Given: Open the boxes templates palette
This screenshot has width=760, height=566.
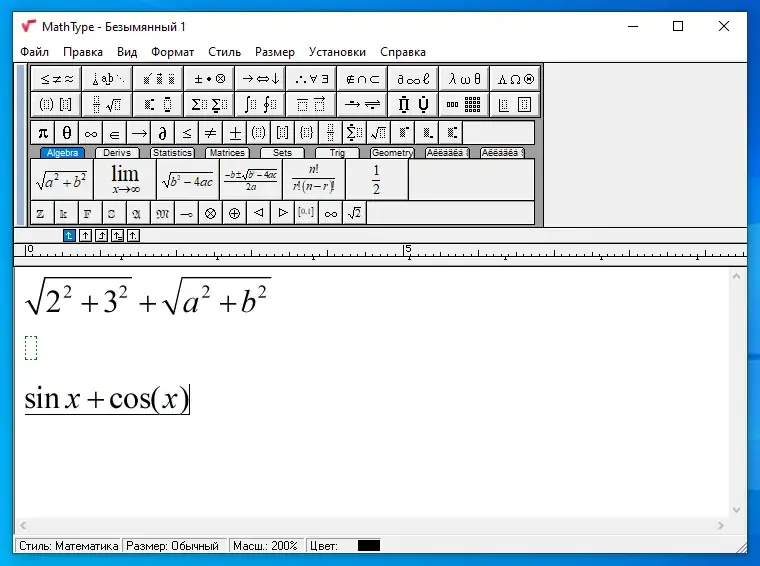Looking at the screenshot, I should tap(515, 104).
